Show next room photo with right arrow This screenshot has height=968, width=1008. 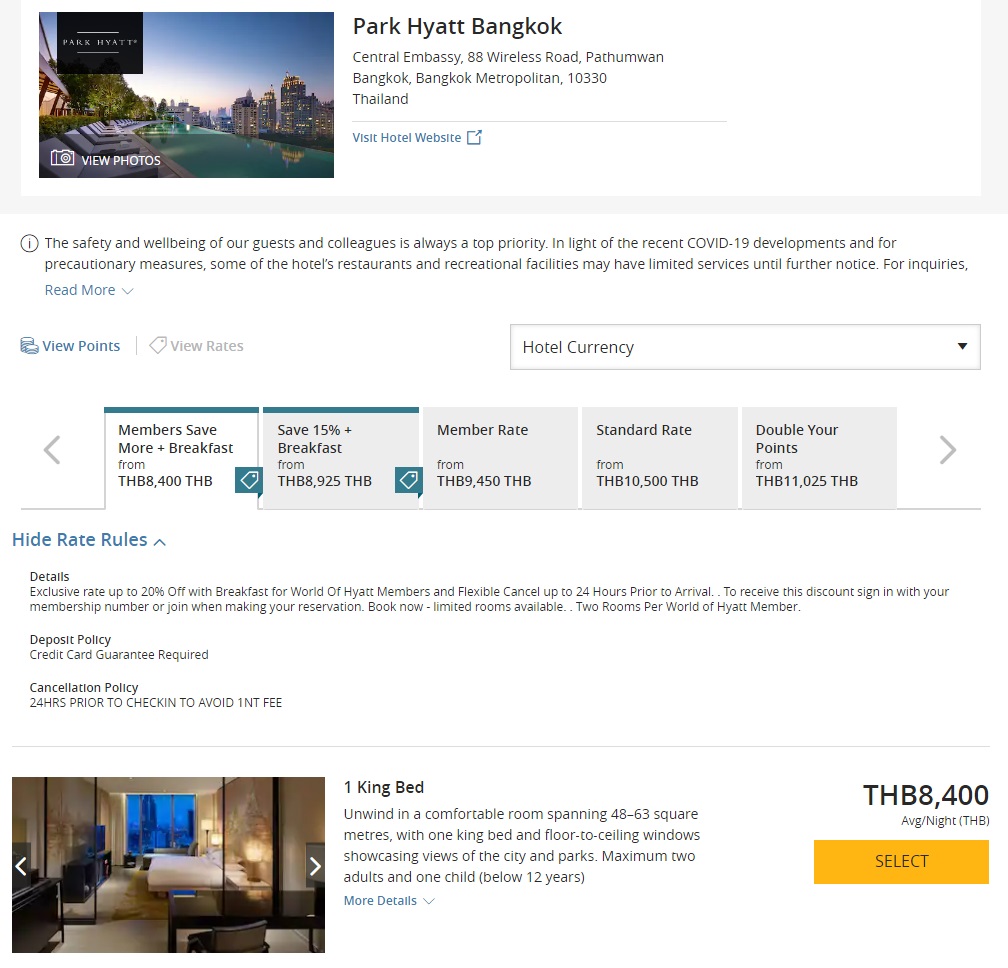point(315,866)
